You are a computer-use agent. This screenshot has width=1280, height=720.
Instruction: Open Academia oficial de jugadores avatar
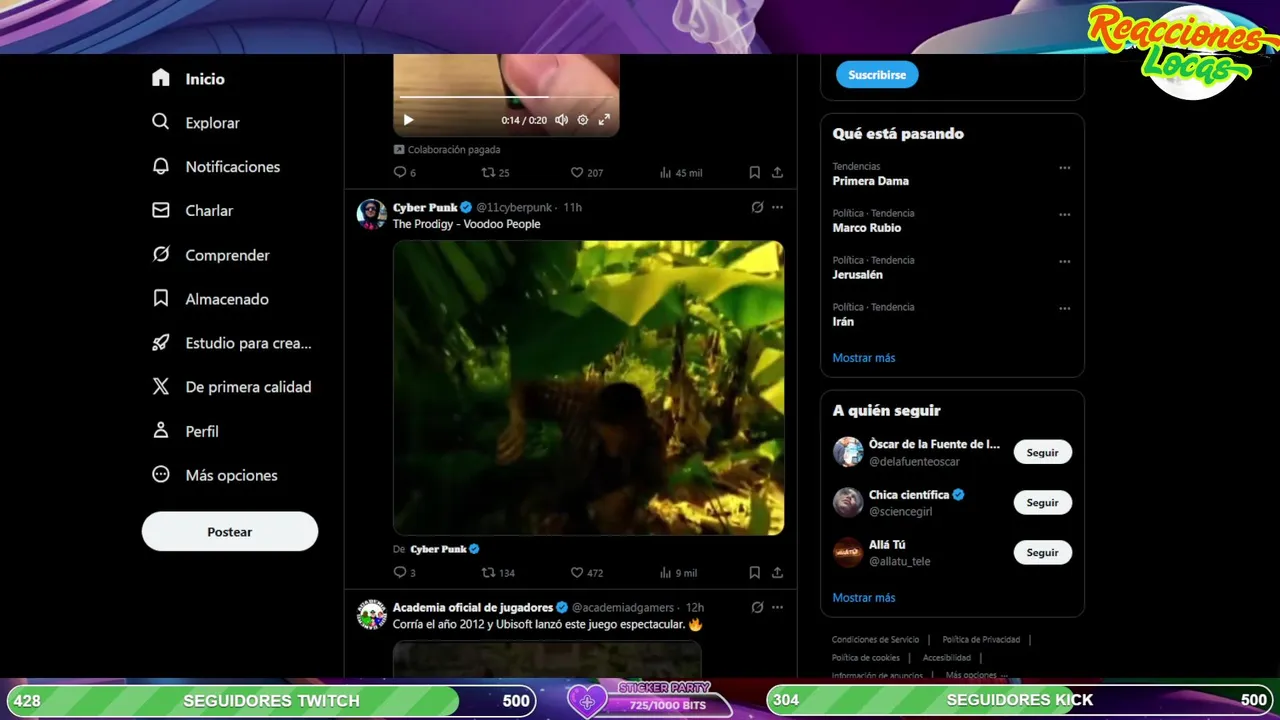pyautogui.click(x=372, y=614)
